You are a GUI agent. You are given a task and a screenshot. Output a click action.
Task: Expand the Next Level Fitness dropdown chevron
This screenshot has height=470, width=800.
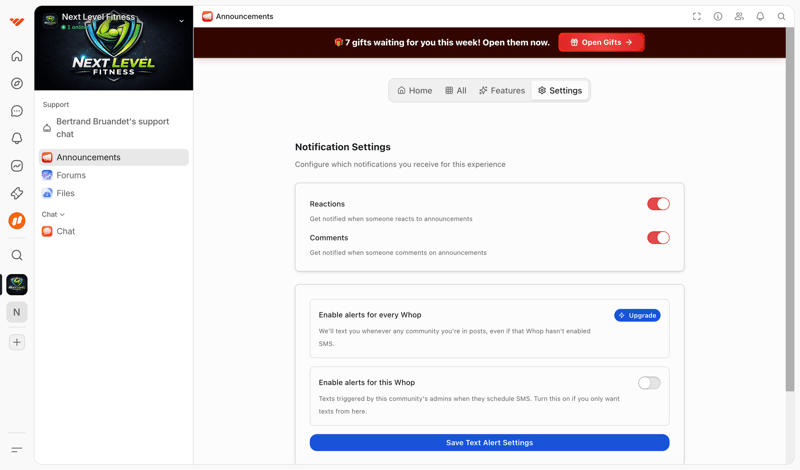click(181, 20)
